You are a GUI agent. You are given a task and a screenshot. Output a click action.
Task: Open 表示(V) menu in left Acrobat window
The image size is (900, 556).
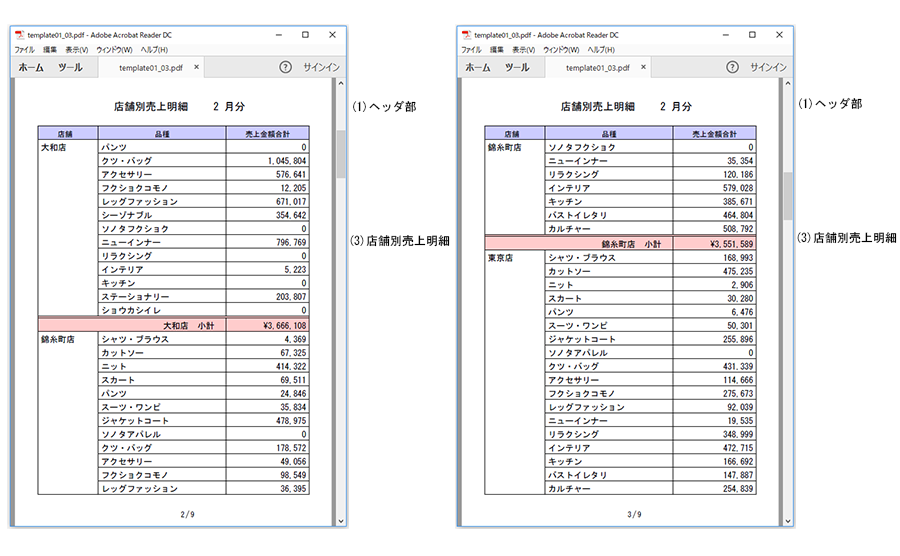76,50
